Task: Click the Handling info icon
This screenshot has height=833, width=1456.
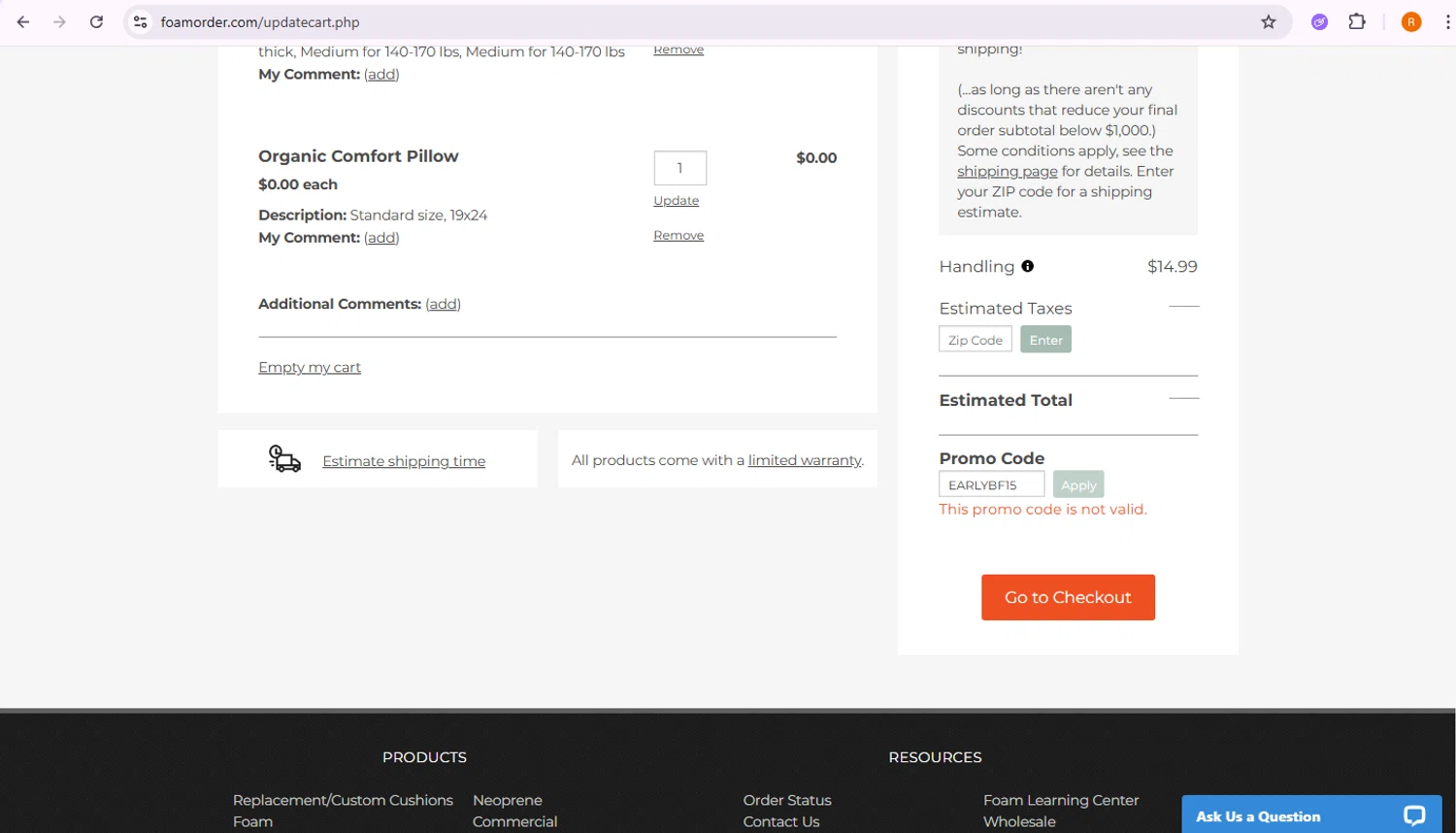Action: (1027, 266)
